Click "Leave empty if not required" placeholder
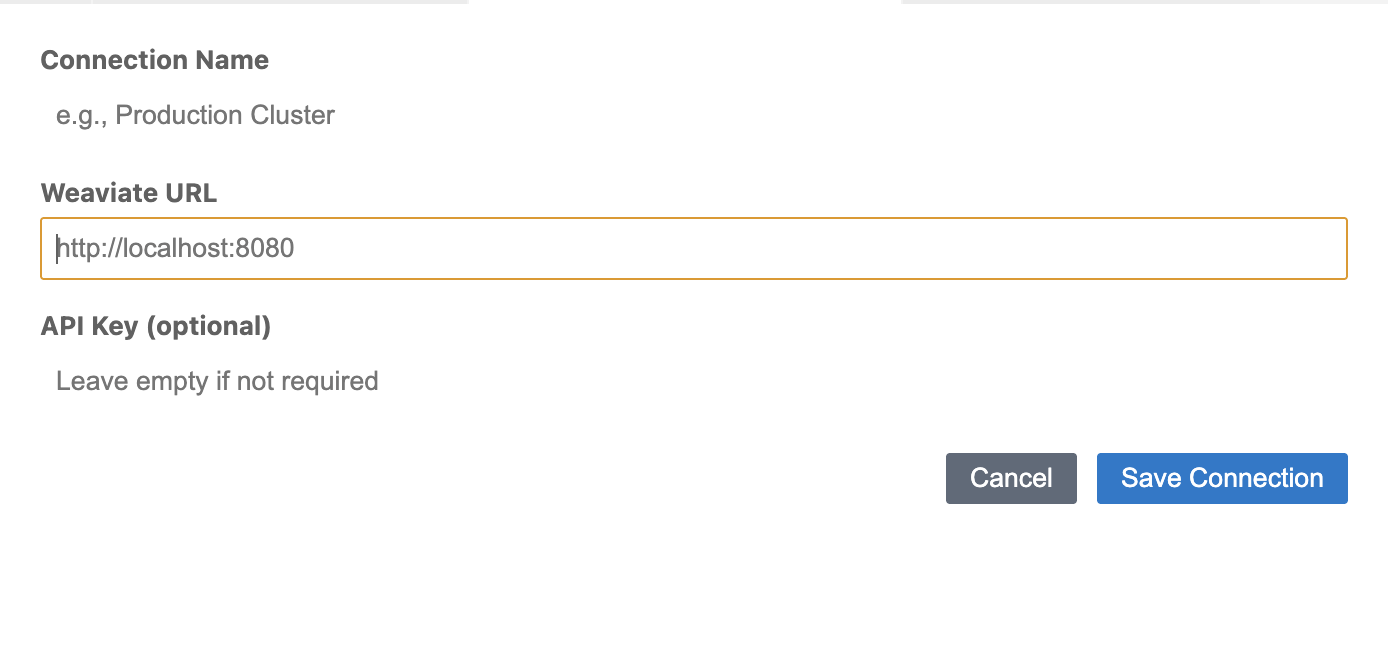 pos(217,381)
